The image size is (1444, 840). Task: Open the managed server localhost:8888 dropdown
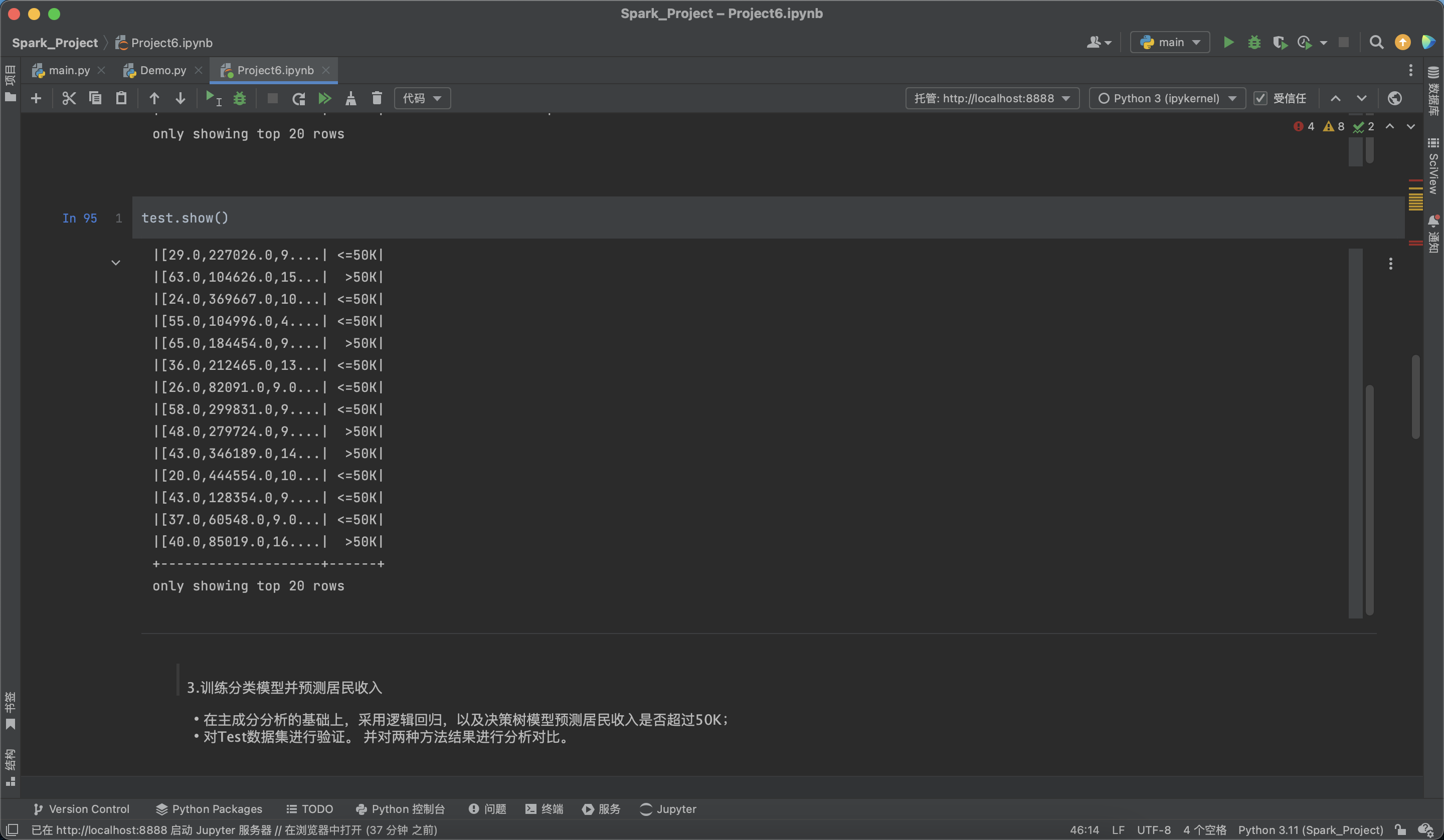[x=992, y=99]
